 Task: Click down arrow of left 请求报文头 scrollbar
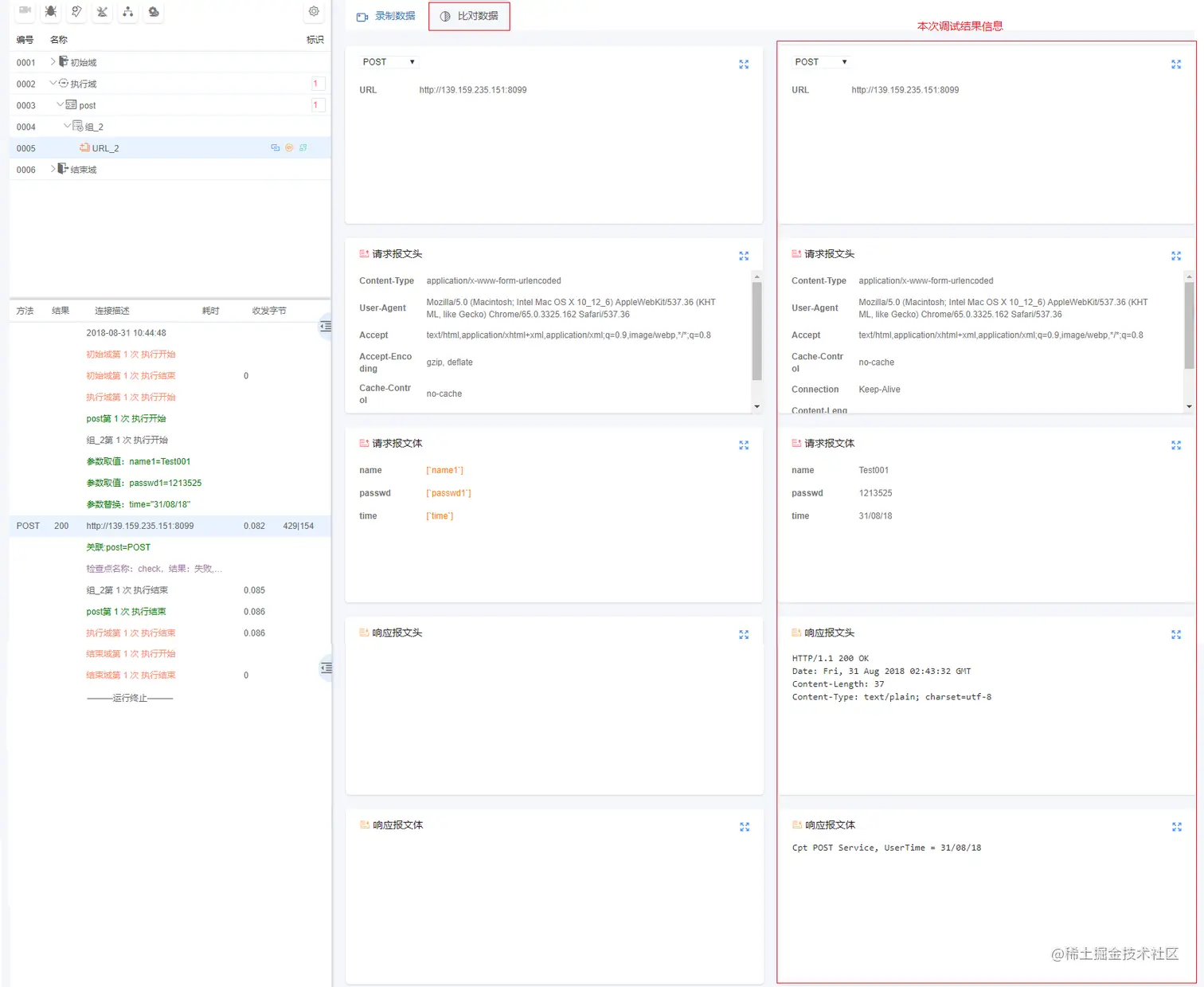756,406
